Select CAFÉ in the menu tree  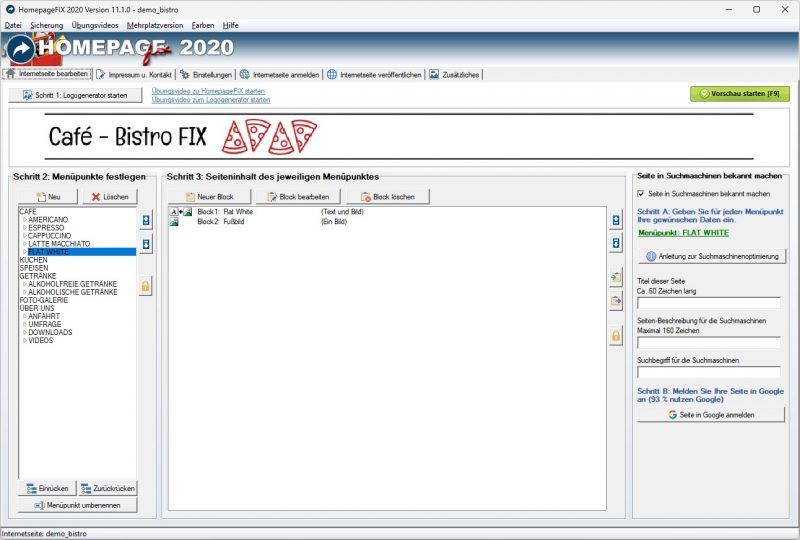click(28, 211)
